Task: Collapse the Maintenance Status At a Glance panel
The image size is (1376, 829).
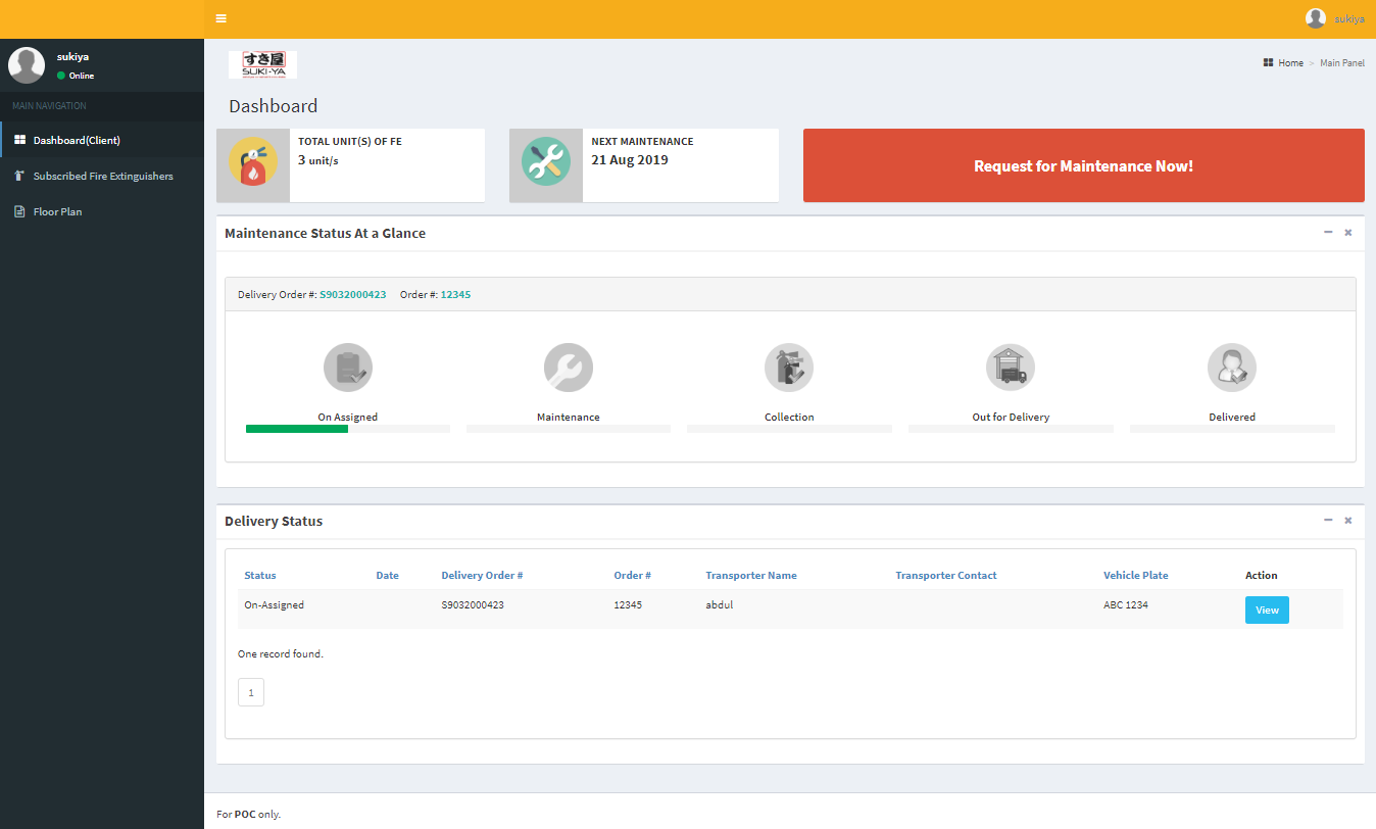Action: point(1328,232)
